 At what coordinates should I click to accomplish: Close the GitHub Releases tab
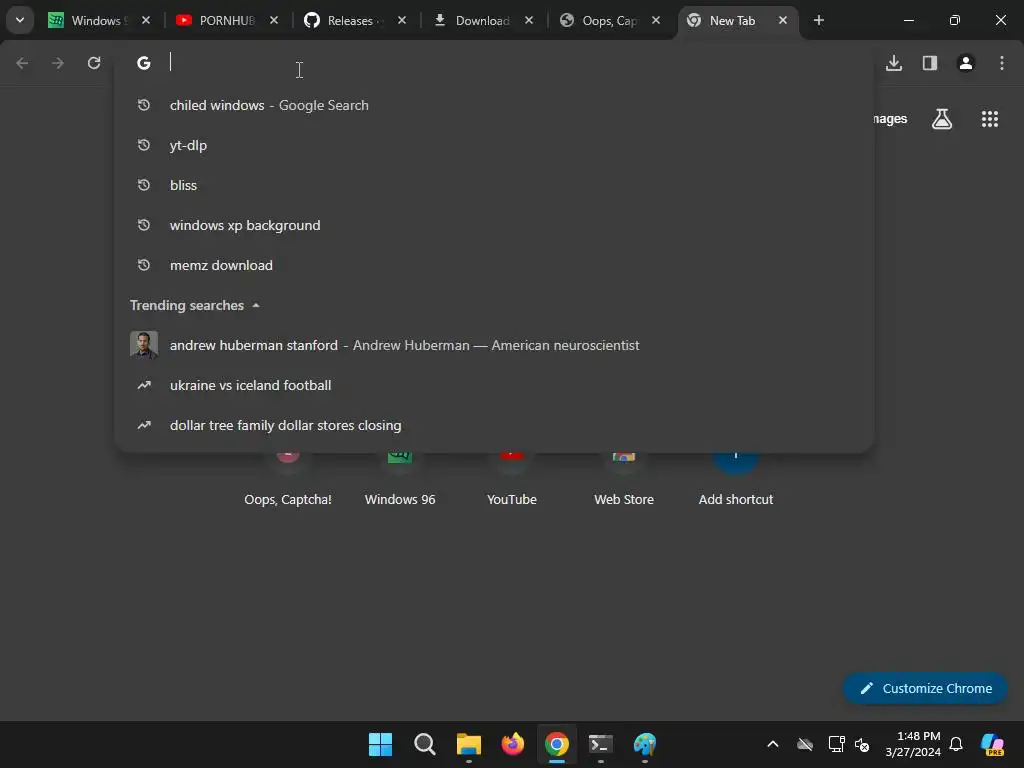coord(402,20)
